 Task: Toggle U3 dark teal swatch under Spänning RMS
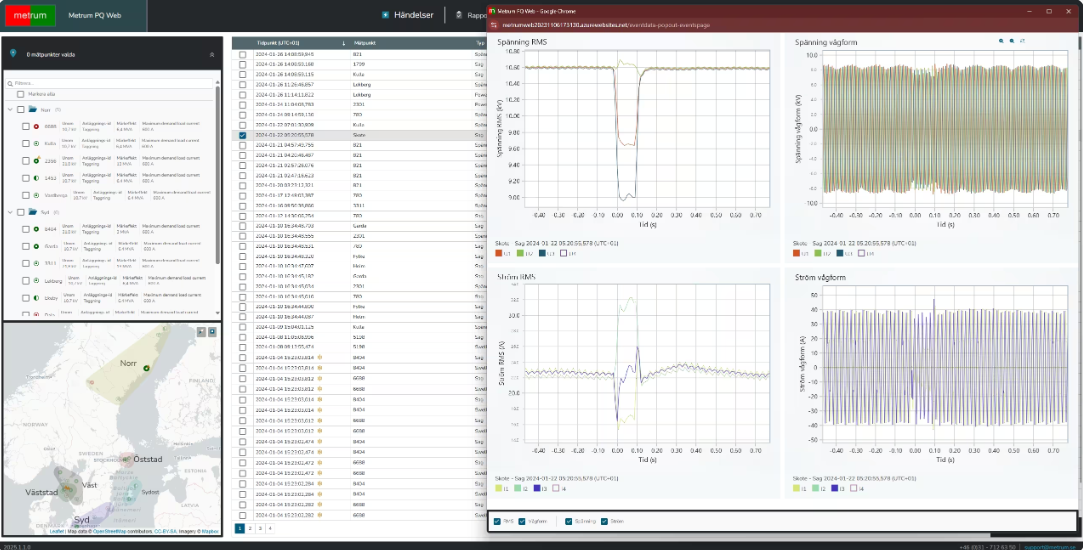pos(543,254)
